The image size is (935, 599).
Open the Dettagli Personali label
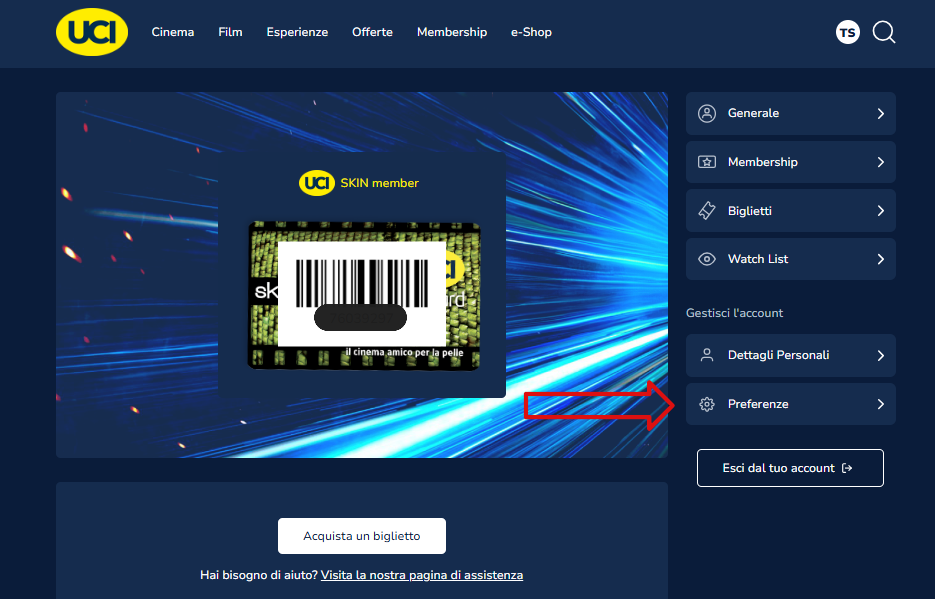778,355
